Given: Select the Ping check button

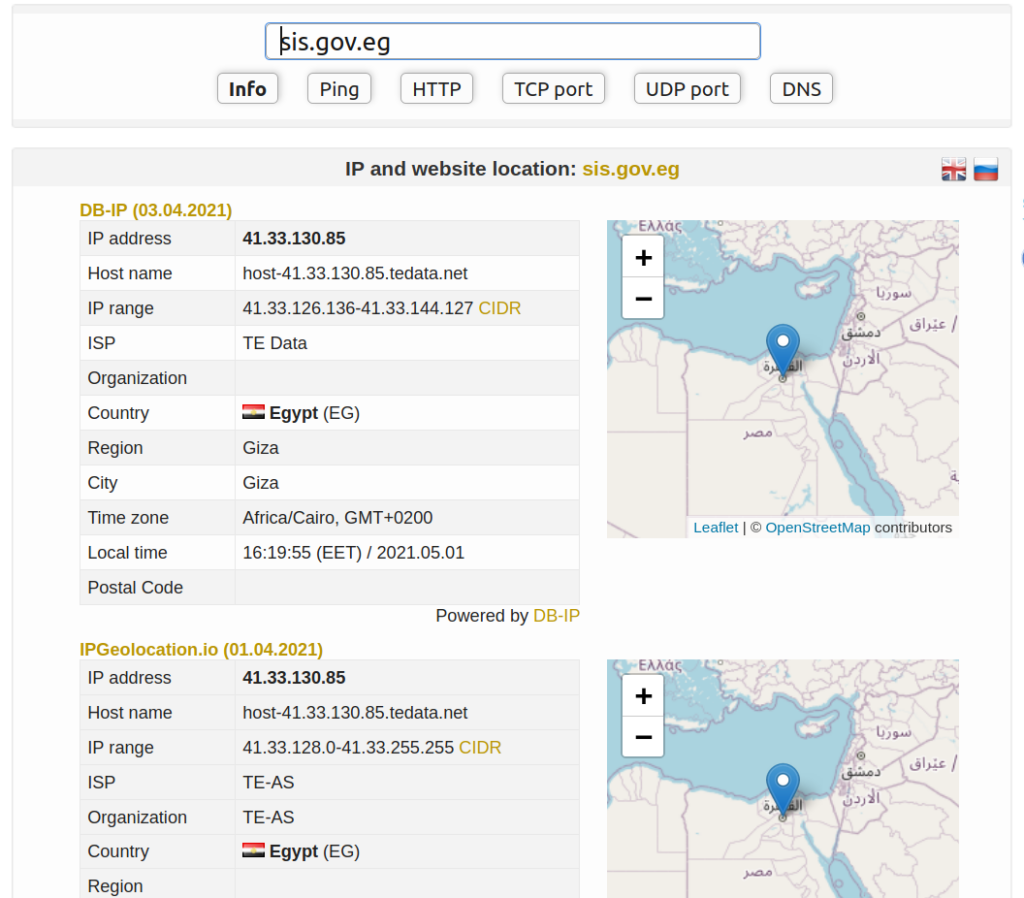Looking at the screenshot, I should point(339,89).
